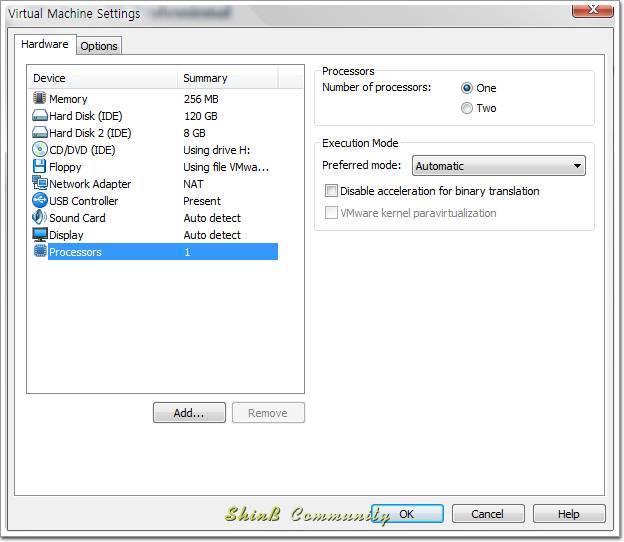The width and height of the screenshot is (624, 542).
Task: Click the Using file VMwa... summary
Action: (226, 167)
